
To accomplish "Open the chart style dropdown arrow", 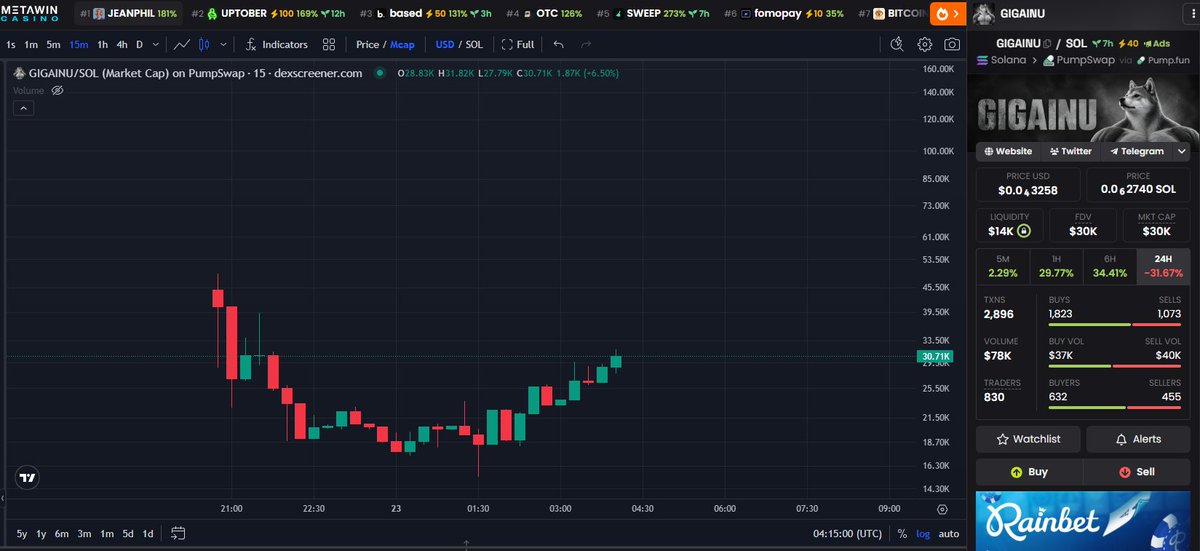I will click(223, 44).
